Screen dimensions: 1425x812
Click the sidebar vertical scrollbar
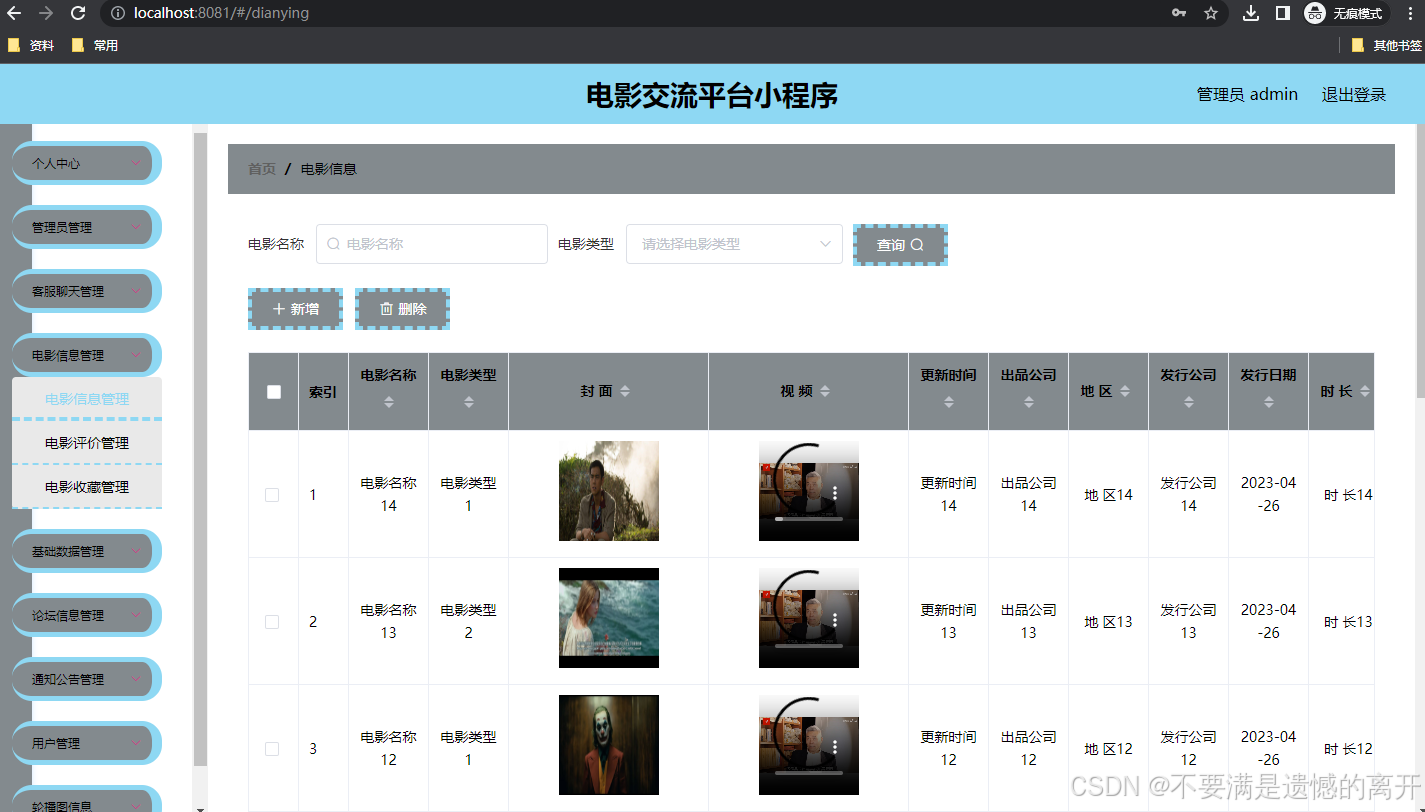click(200, 450)
